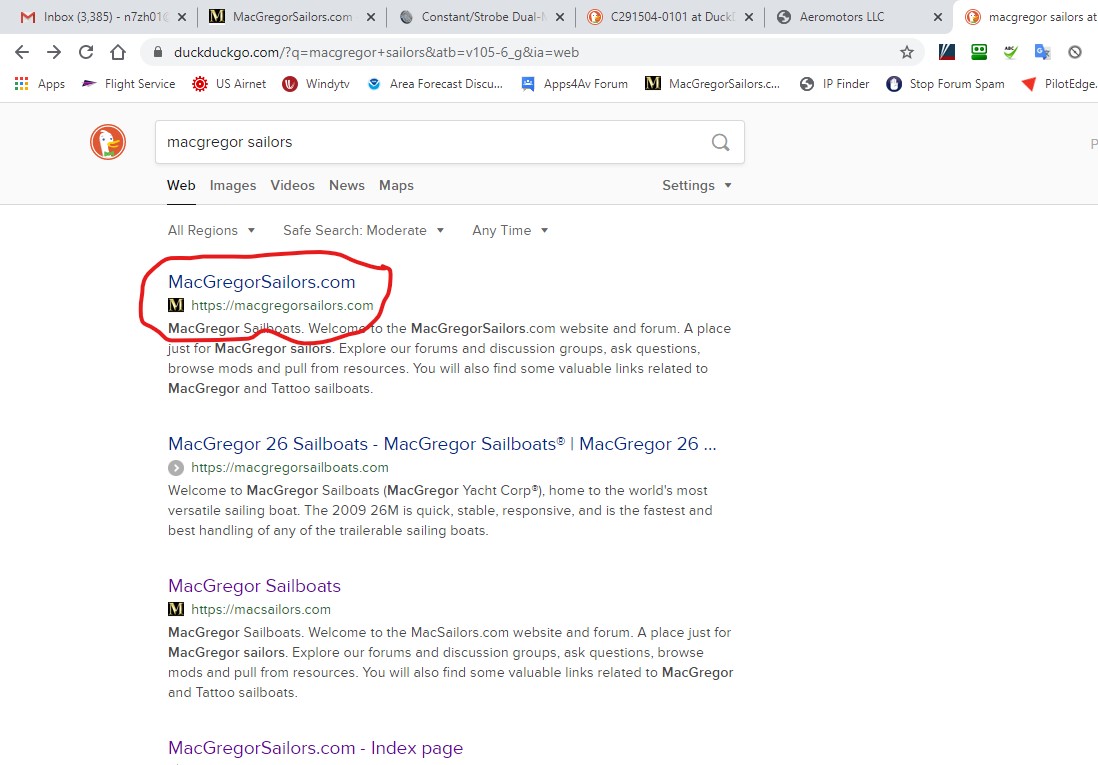Open MacGregorSailors bookmark in bookmarks bar

tap(713, 84)
